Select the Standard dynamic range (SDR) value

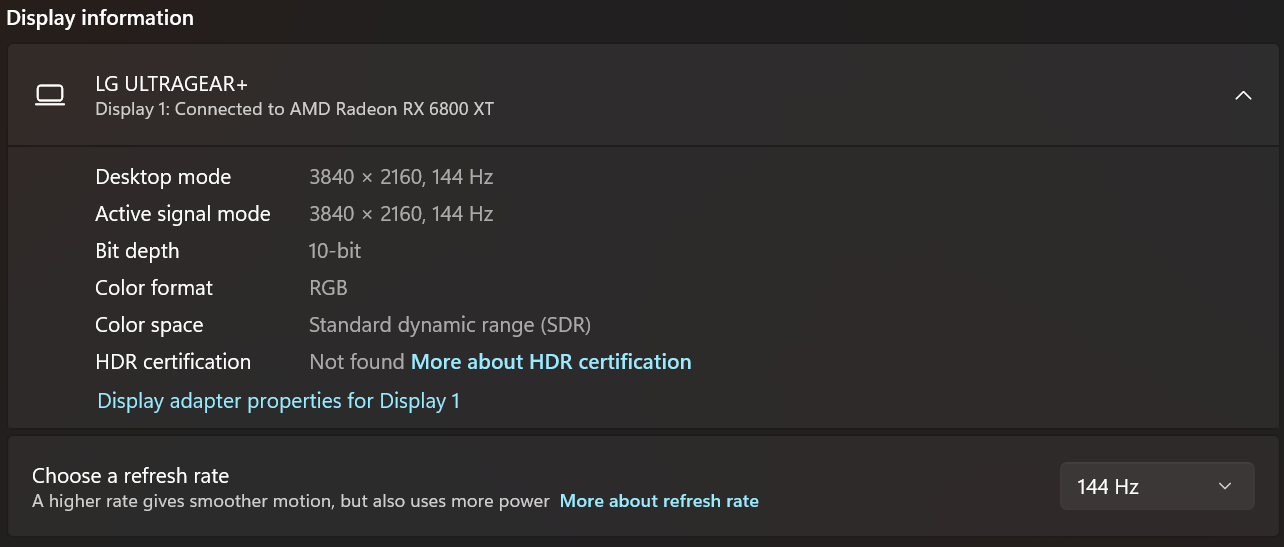[x=450, y=325]
